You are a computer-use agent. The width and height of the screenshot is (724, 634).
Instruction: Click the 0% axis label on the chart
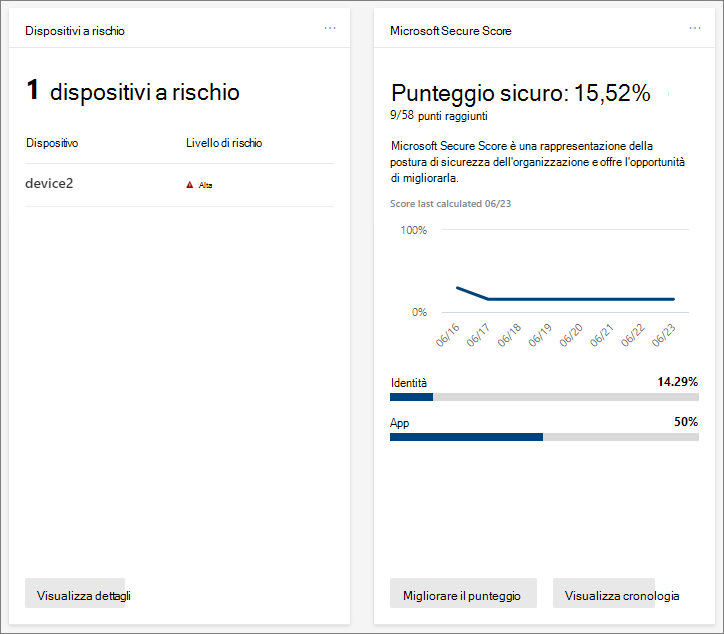[419, 312]
